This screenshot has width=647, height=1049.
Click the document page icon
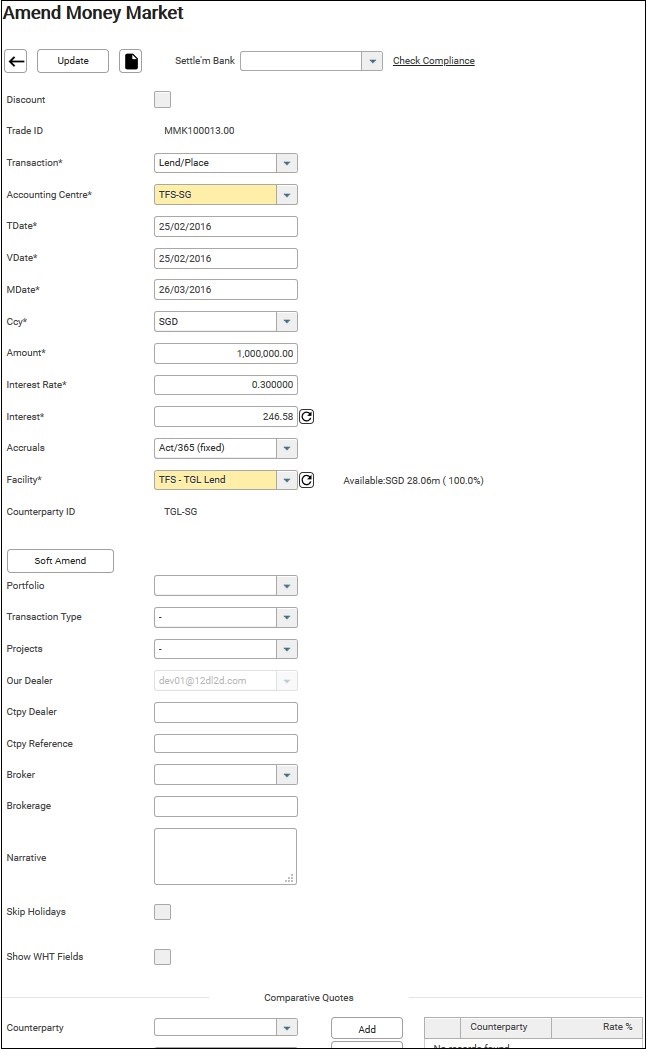[x=131, y=61]
